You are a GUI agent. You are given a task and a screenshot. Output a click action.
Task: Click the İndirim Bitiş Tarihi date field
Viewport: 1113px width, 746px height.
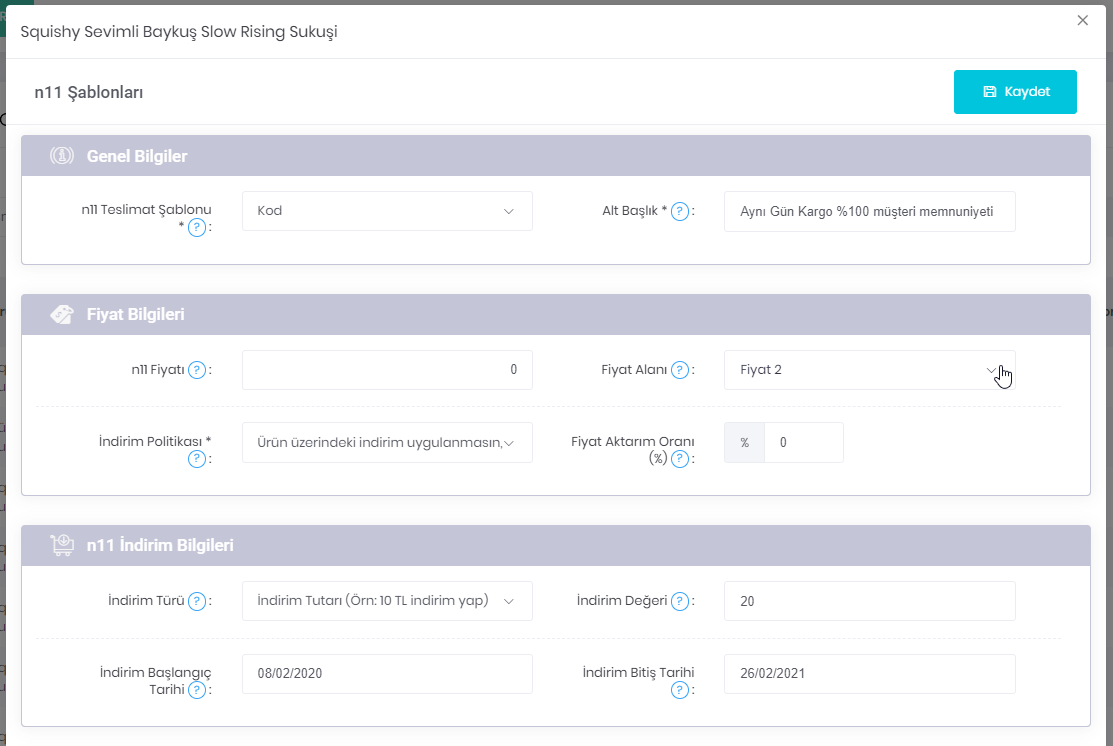869,674
